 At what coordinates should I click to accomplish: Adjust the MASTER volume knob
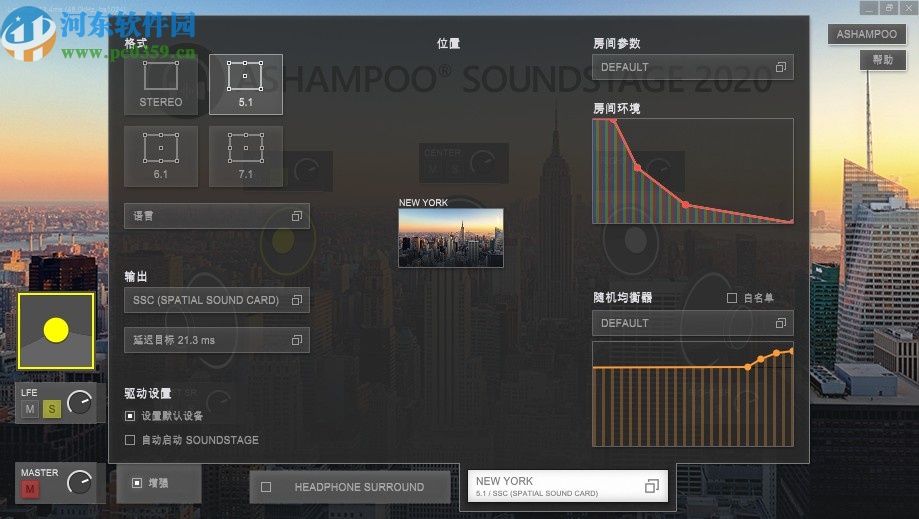[x=80, y=482]
